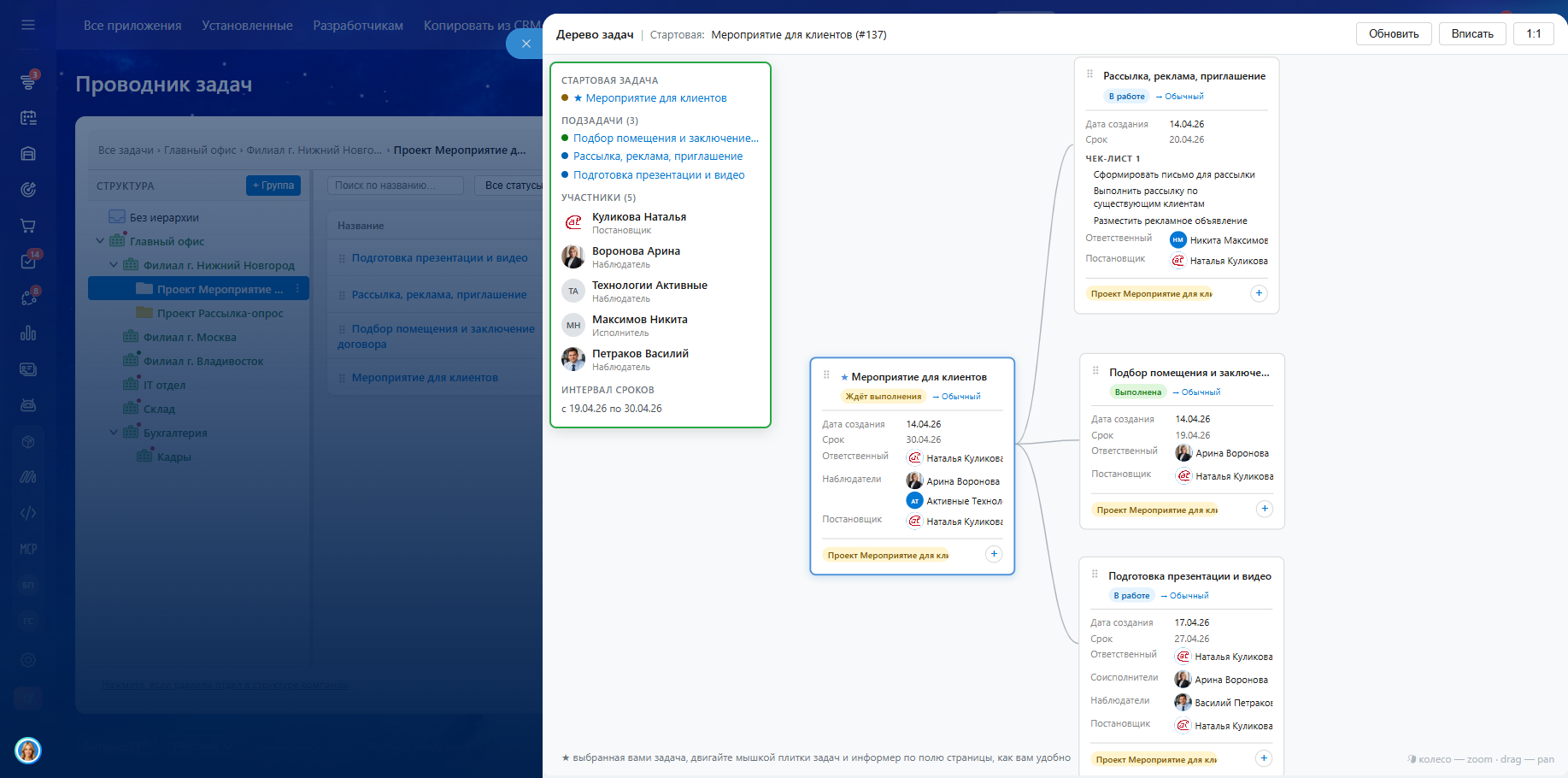Screen dimensions: 1568x778
Task: Collapse the Филиал г. Нижний Новгород node
Action: coord(114,265)
